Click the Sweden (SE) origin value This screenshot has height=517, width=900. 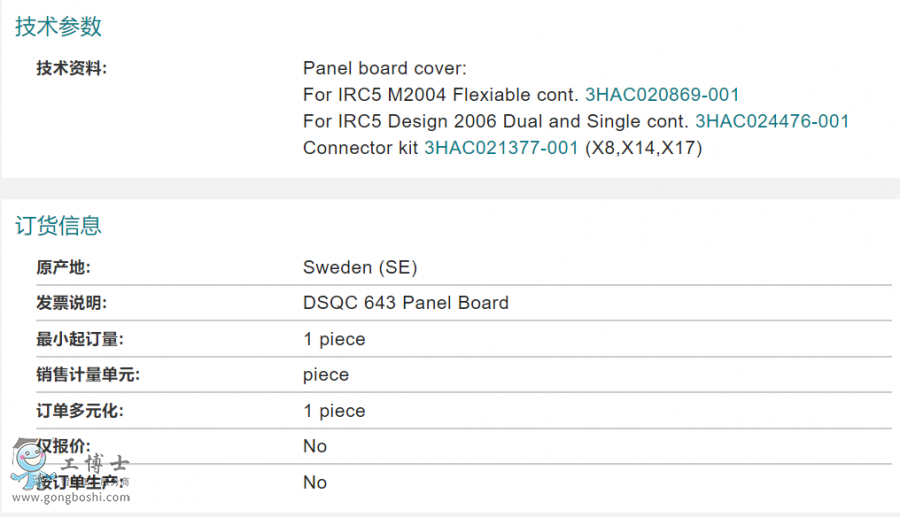point(360,267)
